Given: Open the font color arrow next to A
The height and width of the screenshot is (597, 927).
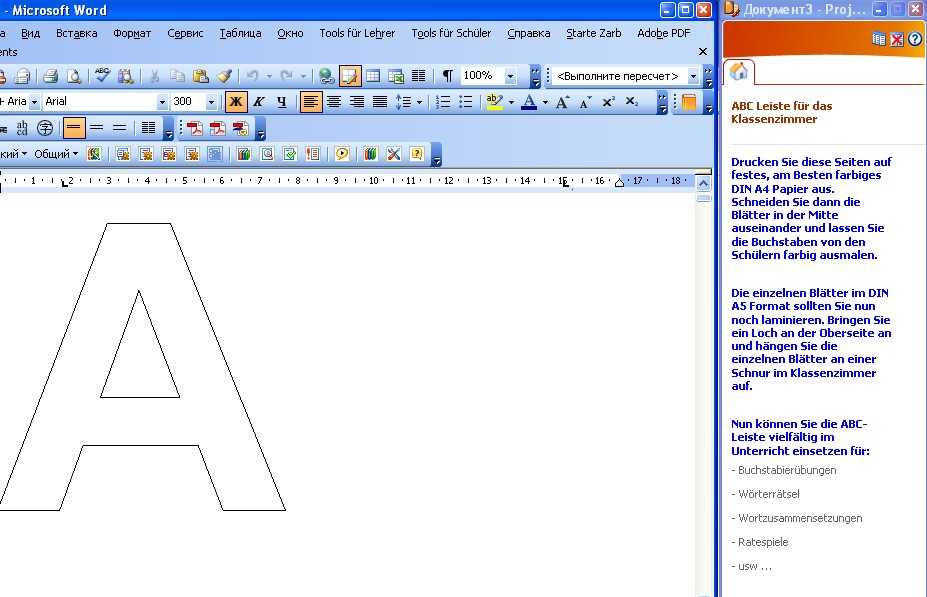Looking at the screenshot, I should (545, 102).
